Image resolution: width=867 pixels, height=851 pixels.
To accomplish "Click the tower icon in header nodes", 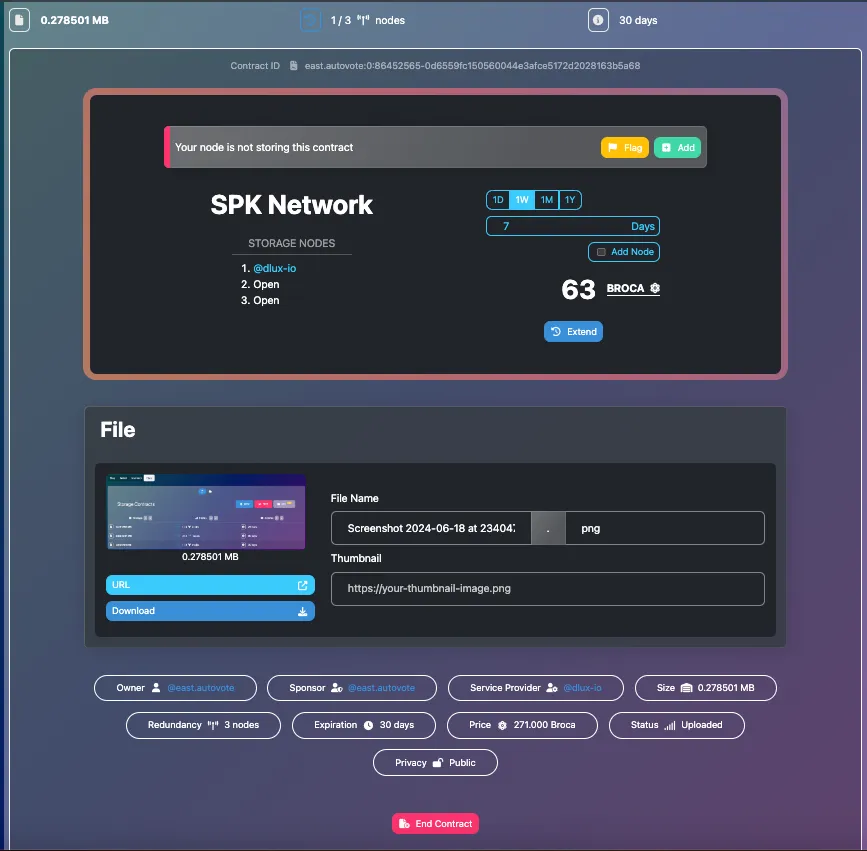I will coord(363,20).
